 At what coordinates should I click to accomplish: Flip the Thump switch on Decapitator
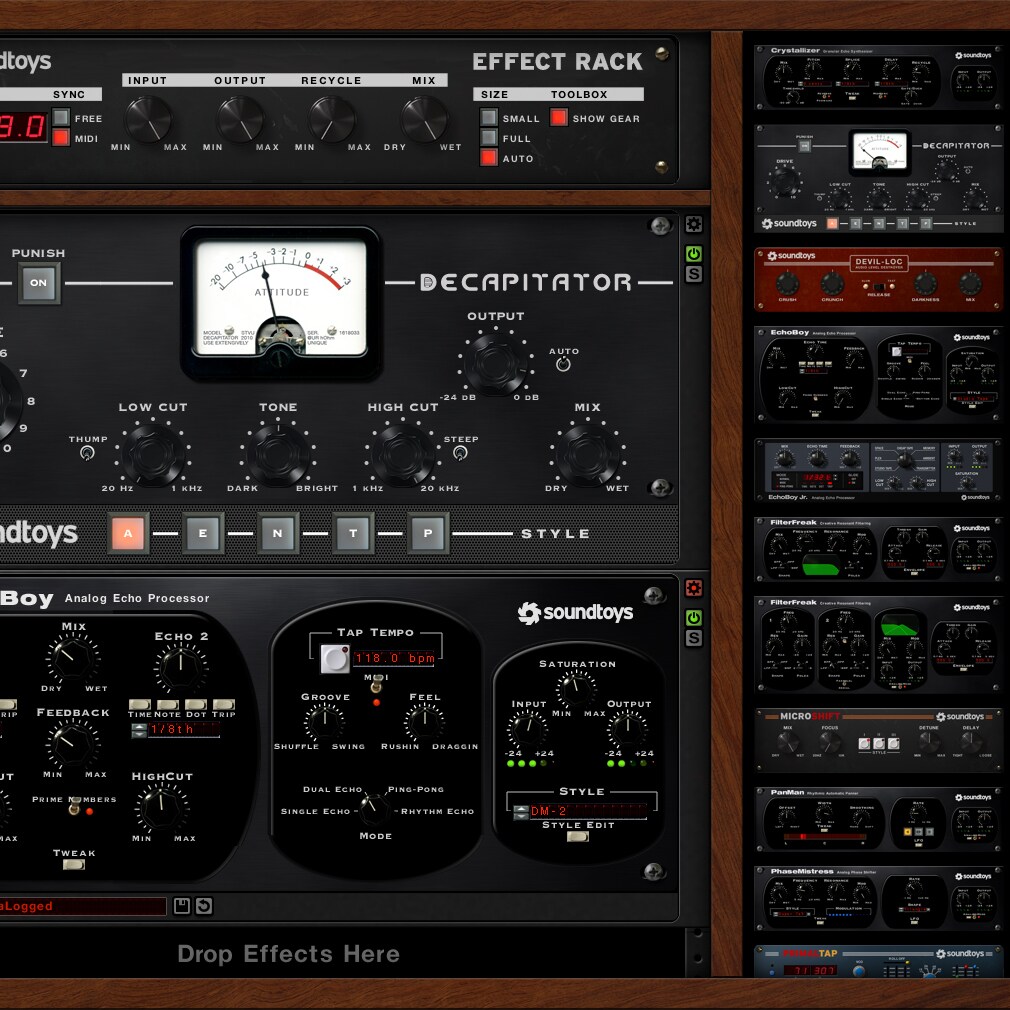(x=86, y=453)
